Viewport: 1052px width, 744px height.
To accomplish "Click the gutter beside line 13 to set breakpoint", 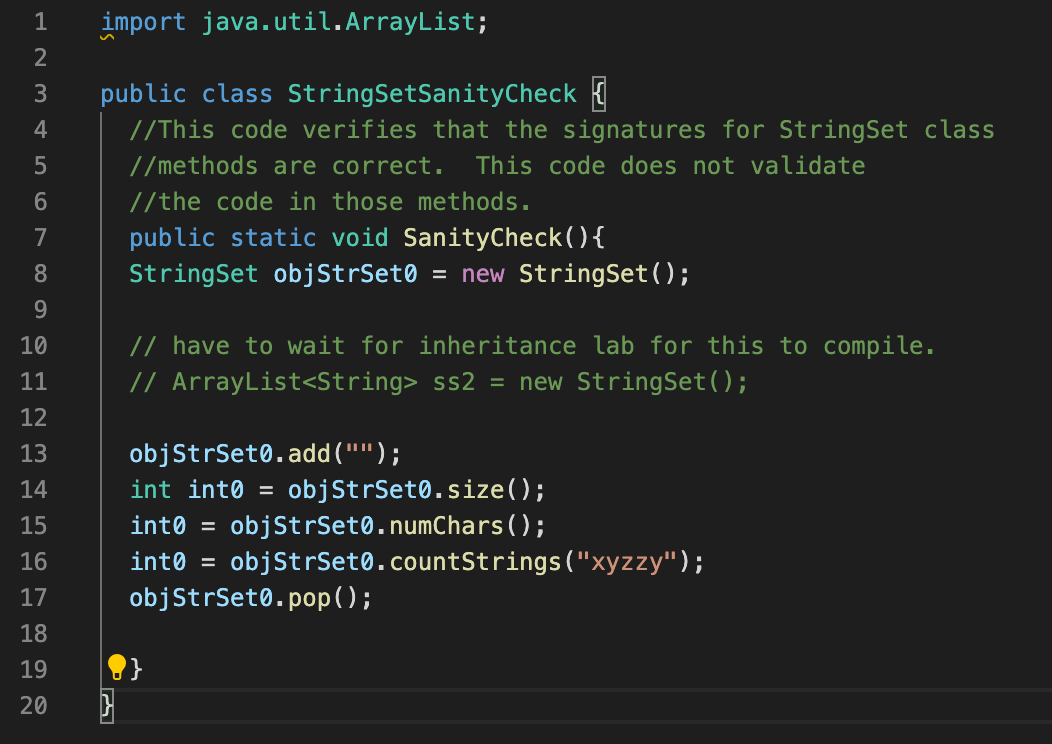I will [x=70, y=453].
